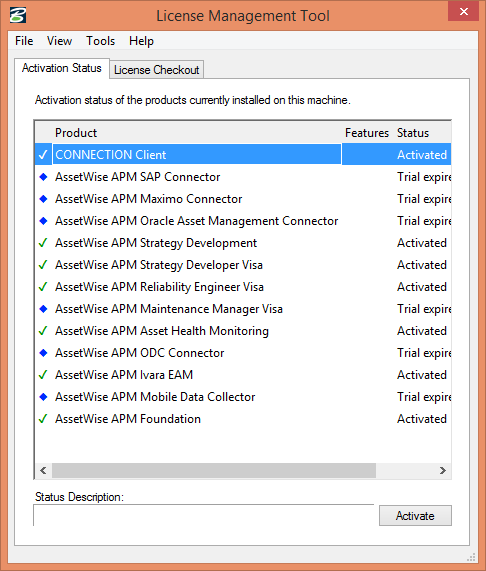
Task: Click checkmark icon next to CONNECTION Client
Action: click(x=43, y=155)
